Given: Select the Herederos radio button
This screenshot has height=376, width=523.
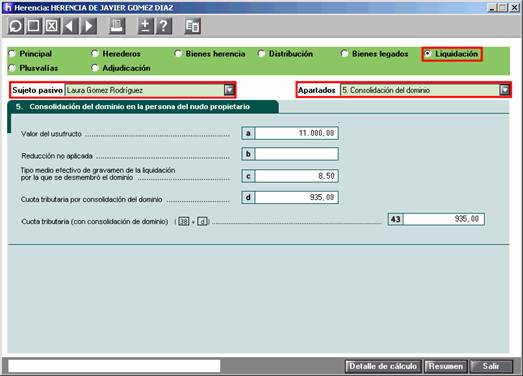Looking at the screenshot, I should 95,54.
